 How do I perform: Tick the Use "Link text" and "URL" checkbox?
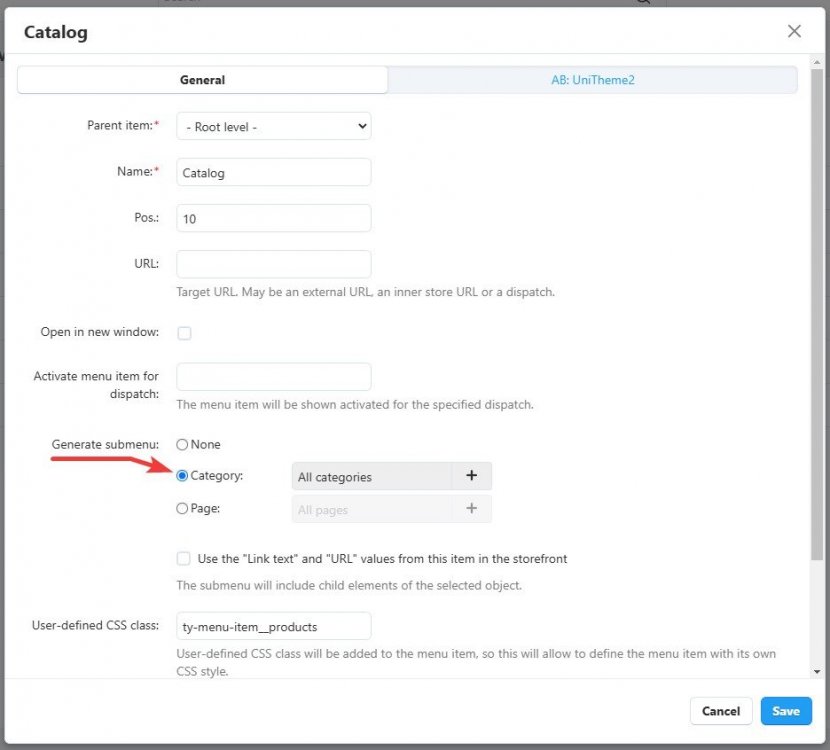pos(184,559)
